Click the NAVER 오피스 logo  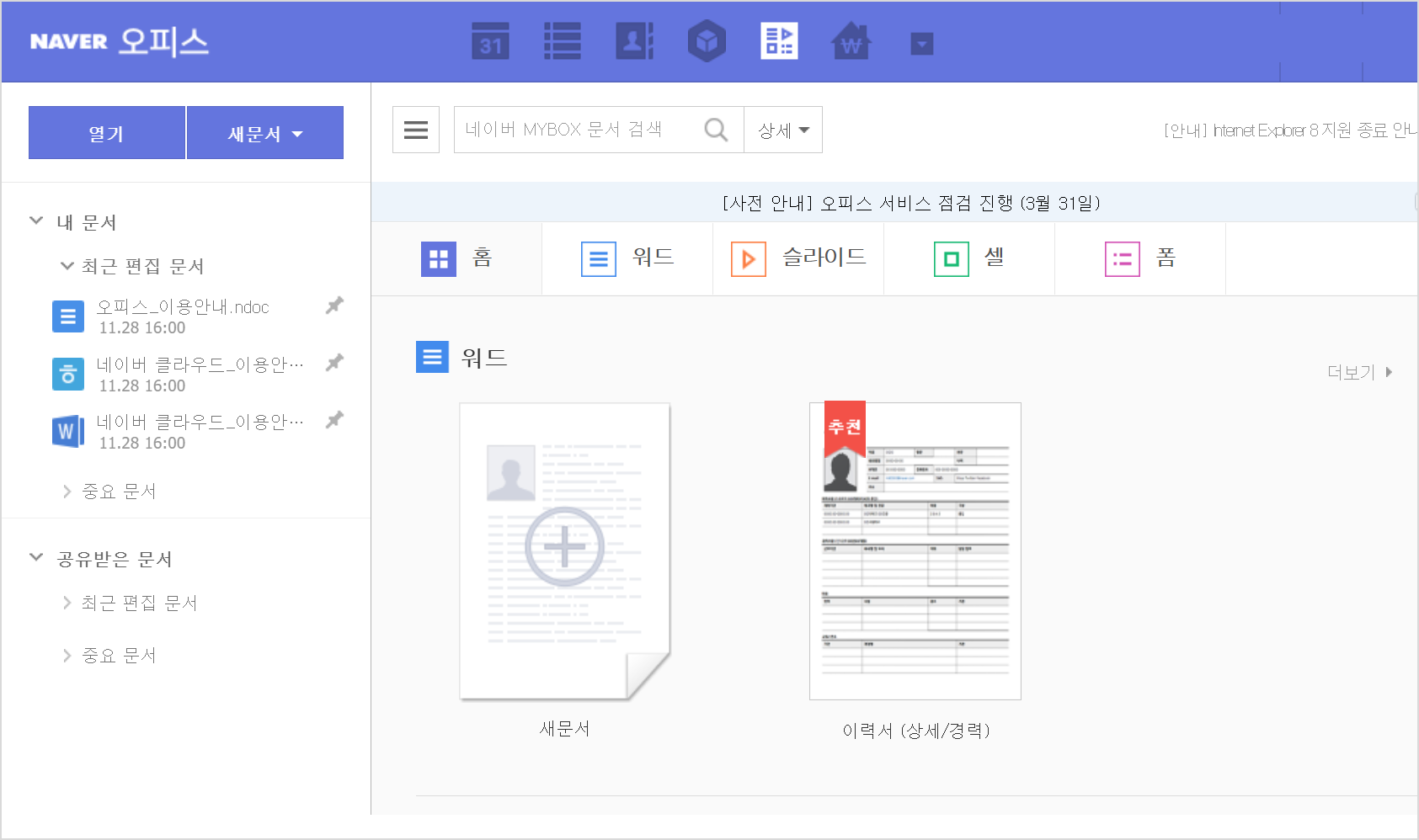pyautogui.click(x=119, y=41)
